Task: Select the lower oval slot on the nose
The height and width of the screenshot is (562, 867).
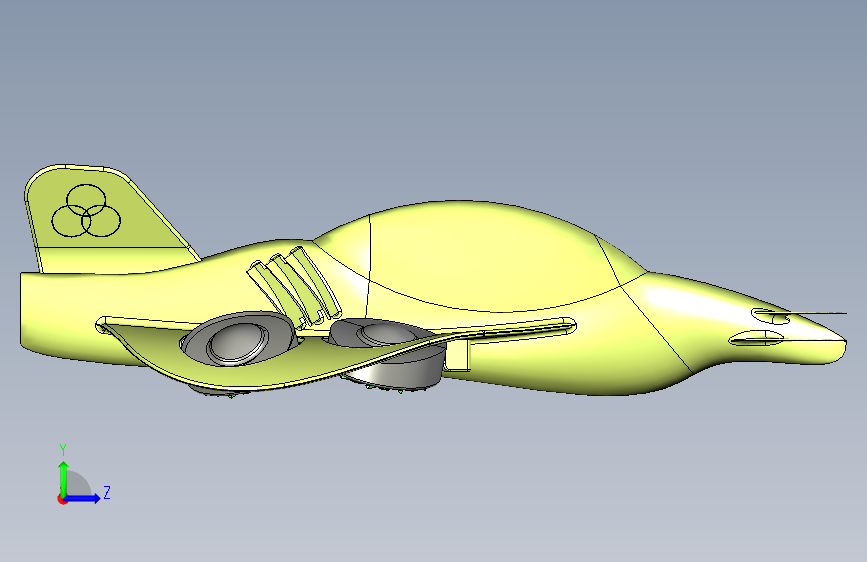Action: coord(755,339)
